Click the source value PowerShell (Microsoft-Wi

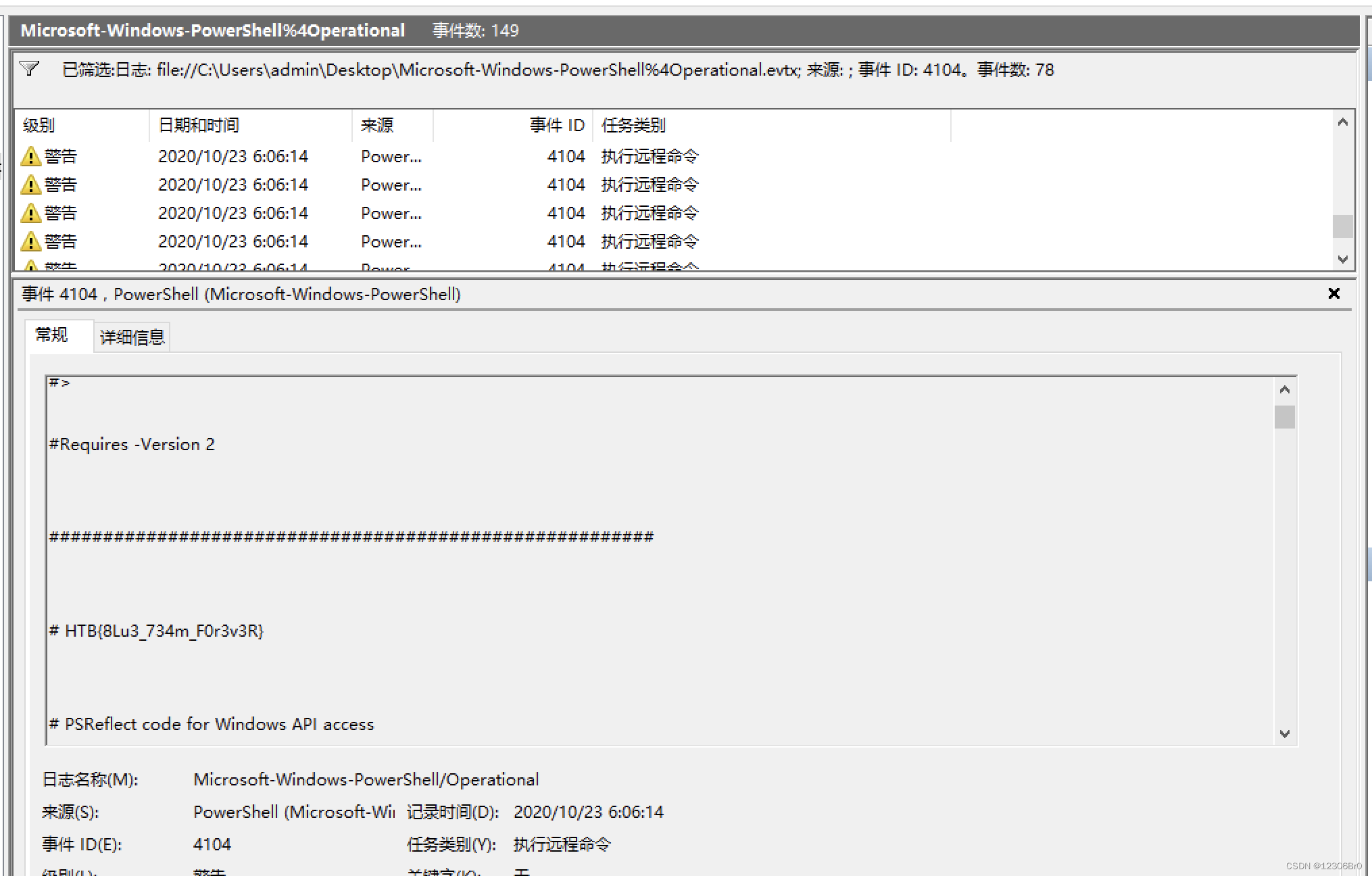click(x=294, y=812)
